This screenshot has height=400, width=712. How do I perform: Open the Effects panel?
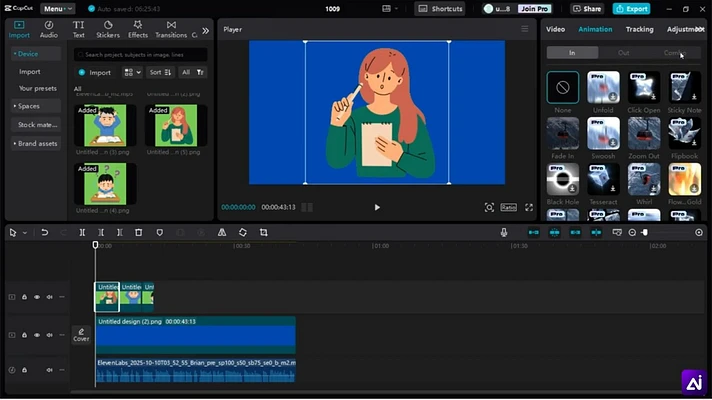138,29
